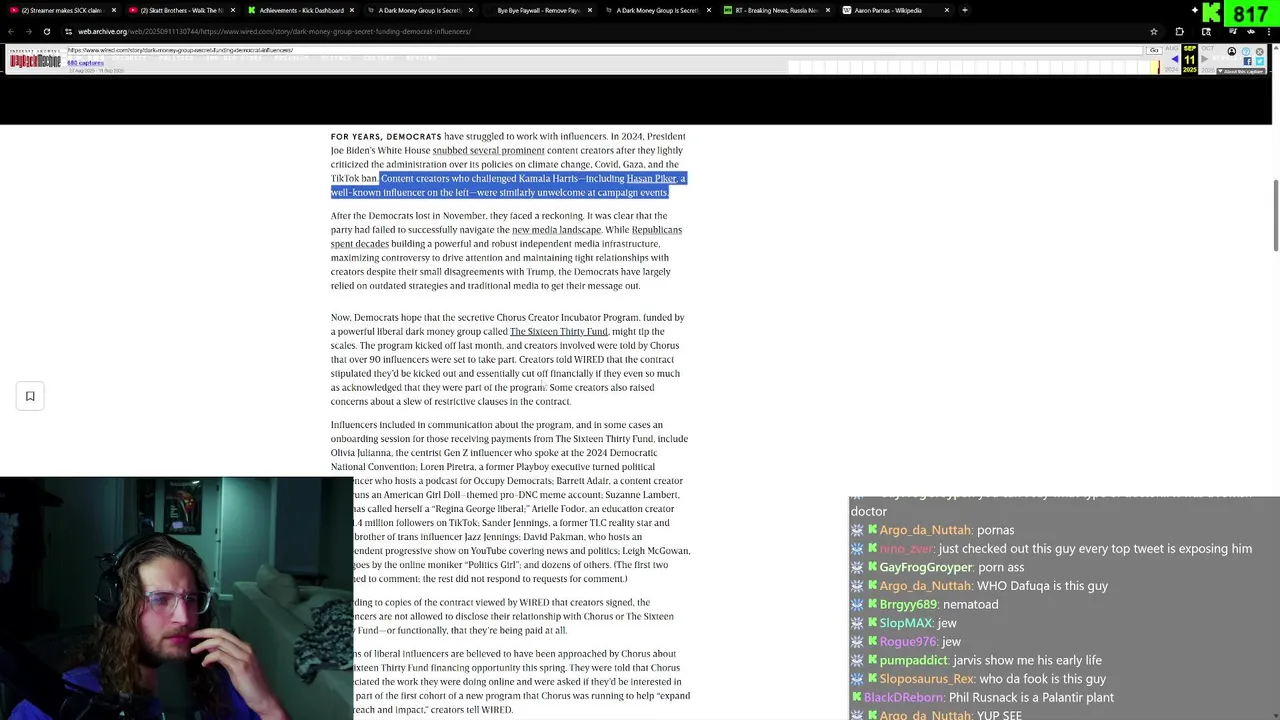1280x720 pixels.
Task: Click chat username 'Rogue976'
Action: 908,642
